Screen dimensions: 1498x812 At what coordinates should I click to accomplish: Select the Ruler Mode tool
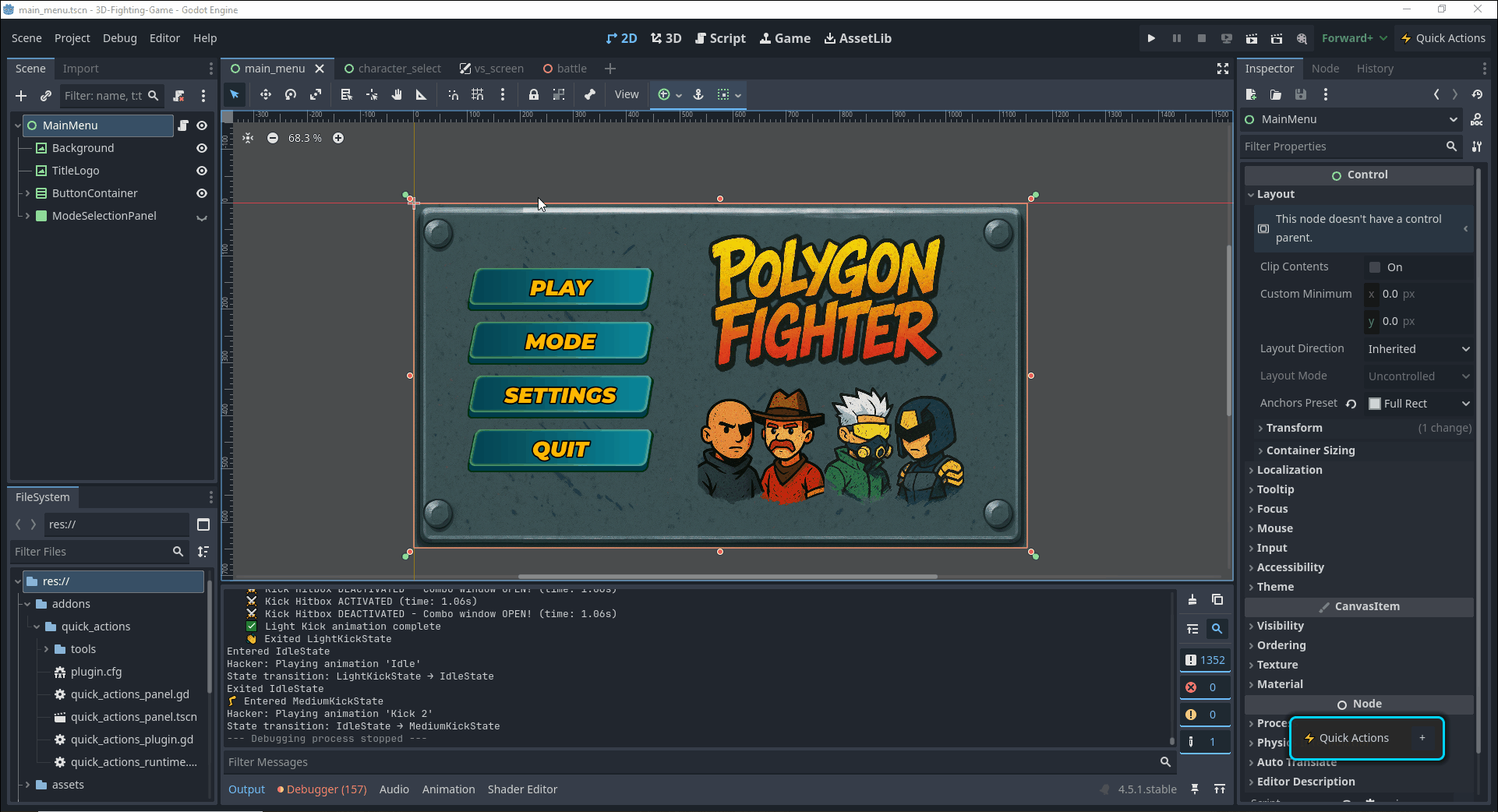point(422,95)
